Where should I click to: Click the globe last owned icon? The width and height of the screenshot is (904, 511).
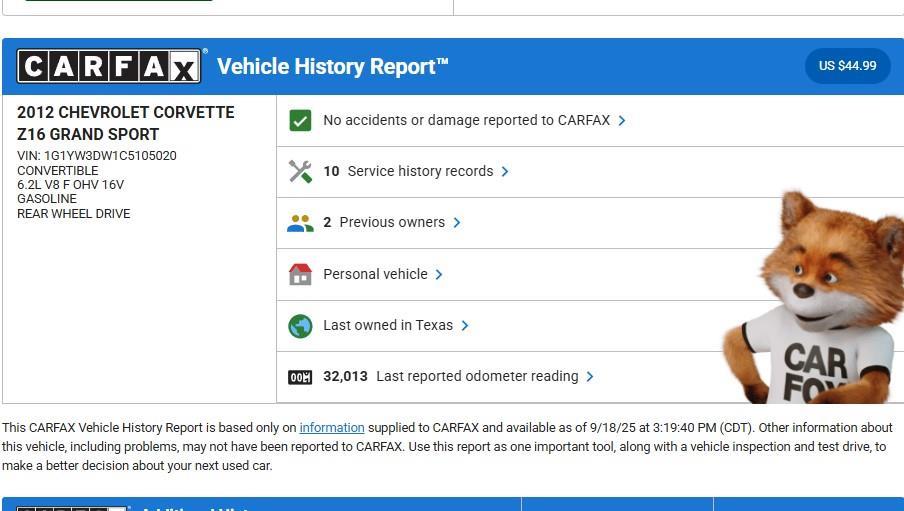300,326
